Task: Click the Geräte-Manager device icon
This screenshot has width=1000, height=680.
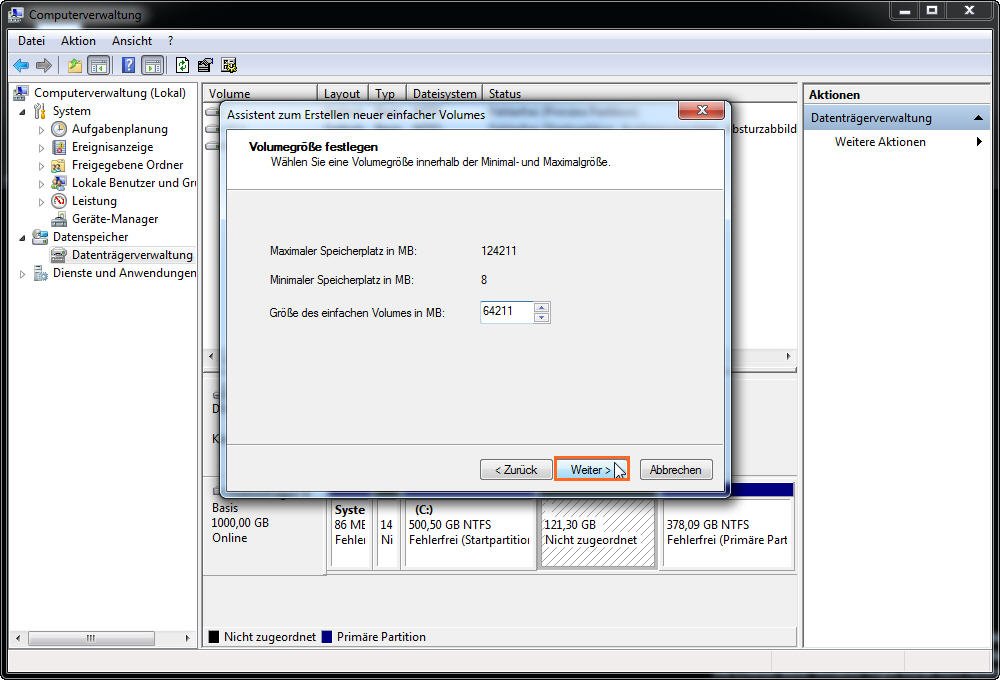Action: pyautogui.click(x=59, y=219)
